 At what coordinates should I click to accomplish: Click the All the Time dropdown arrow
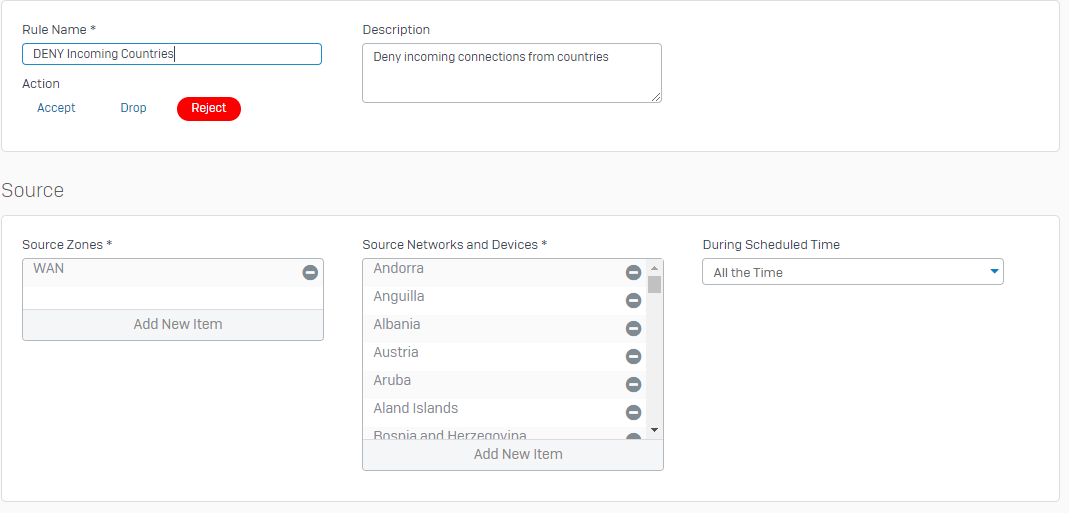[994, 272]
